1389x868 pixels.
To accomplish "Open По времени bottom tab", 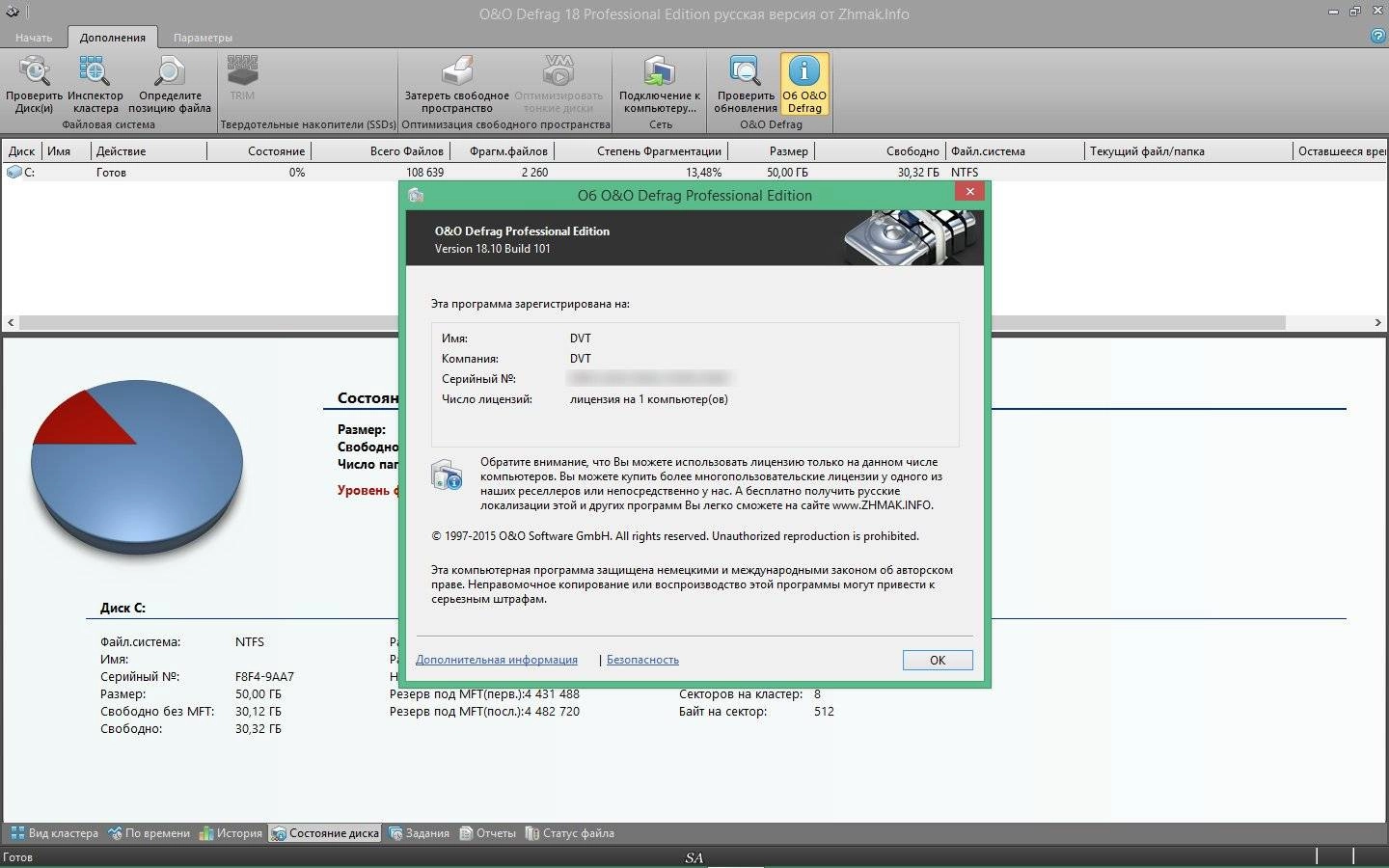I will pyautogui.click(x=150, y=833).
